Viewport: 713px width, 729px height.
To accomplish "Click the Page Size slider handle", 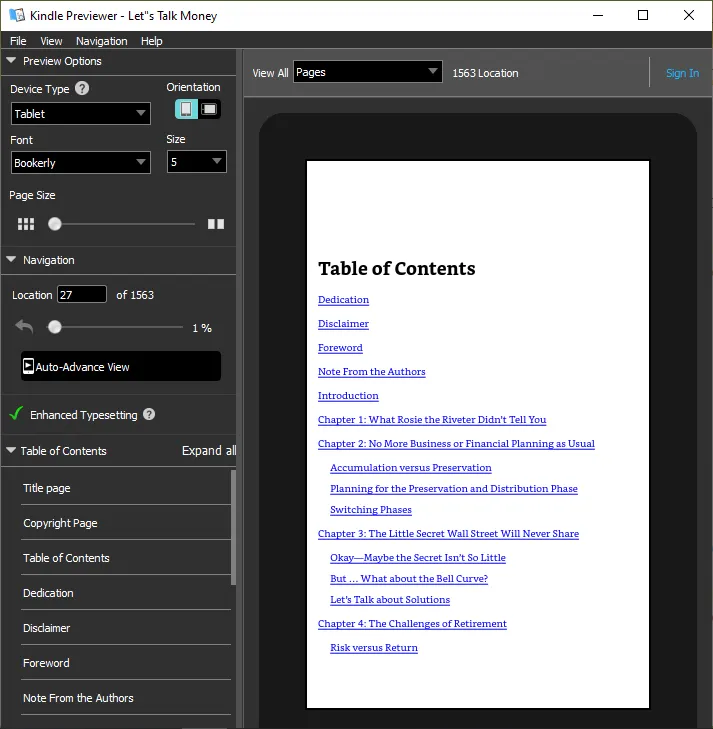I will click(x=55, y=224).
